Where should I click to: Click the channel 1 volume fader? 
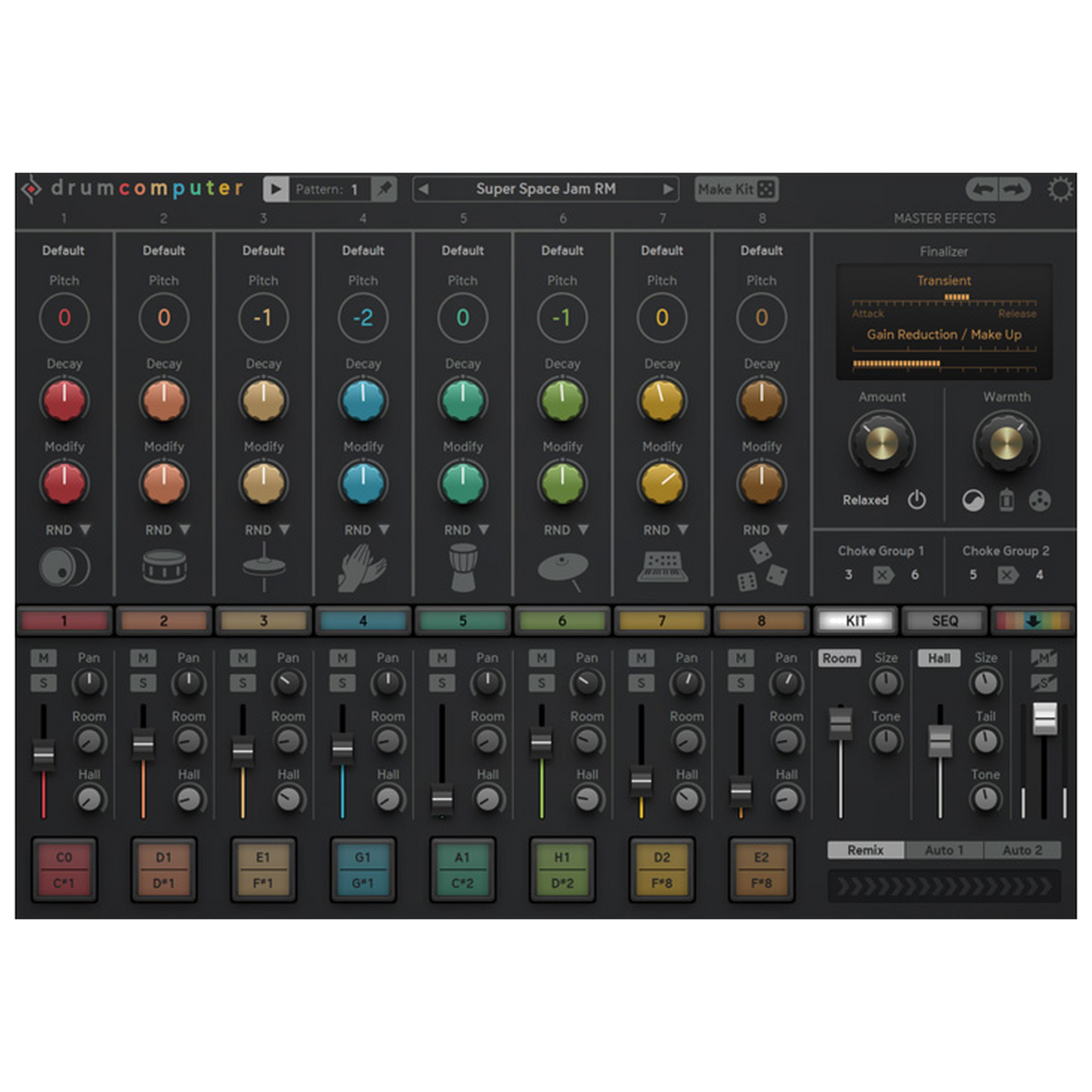point(44,754)
